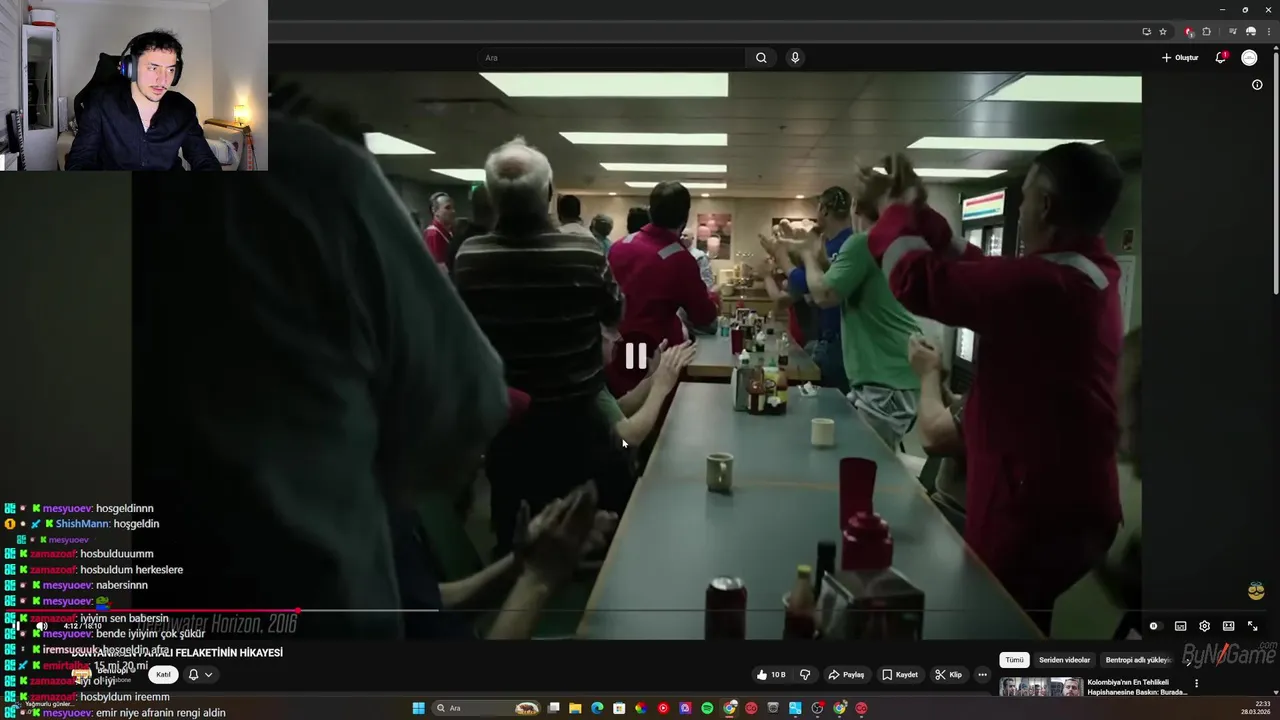Click the Windows taskbar search box
The height and width of the screenshot is (720, 1280).
(487, 708)
